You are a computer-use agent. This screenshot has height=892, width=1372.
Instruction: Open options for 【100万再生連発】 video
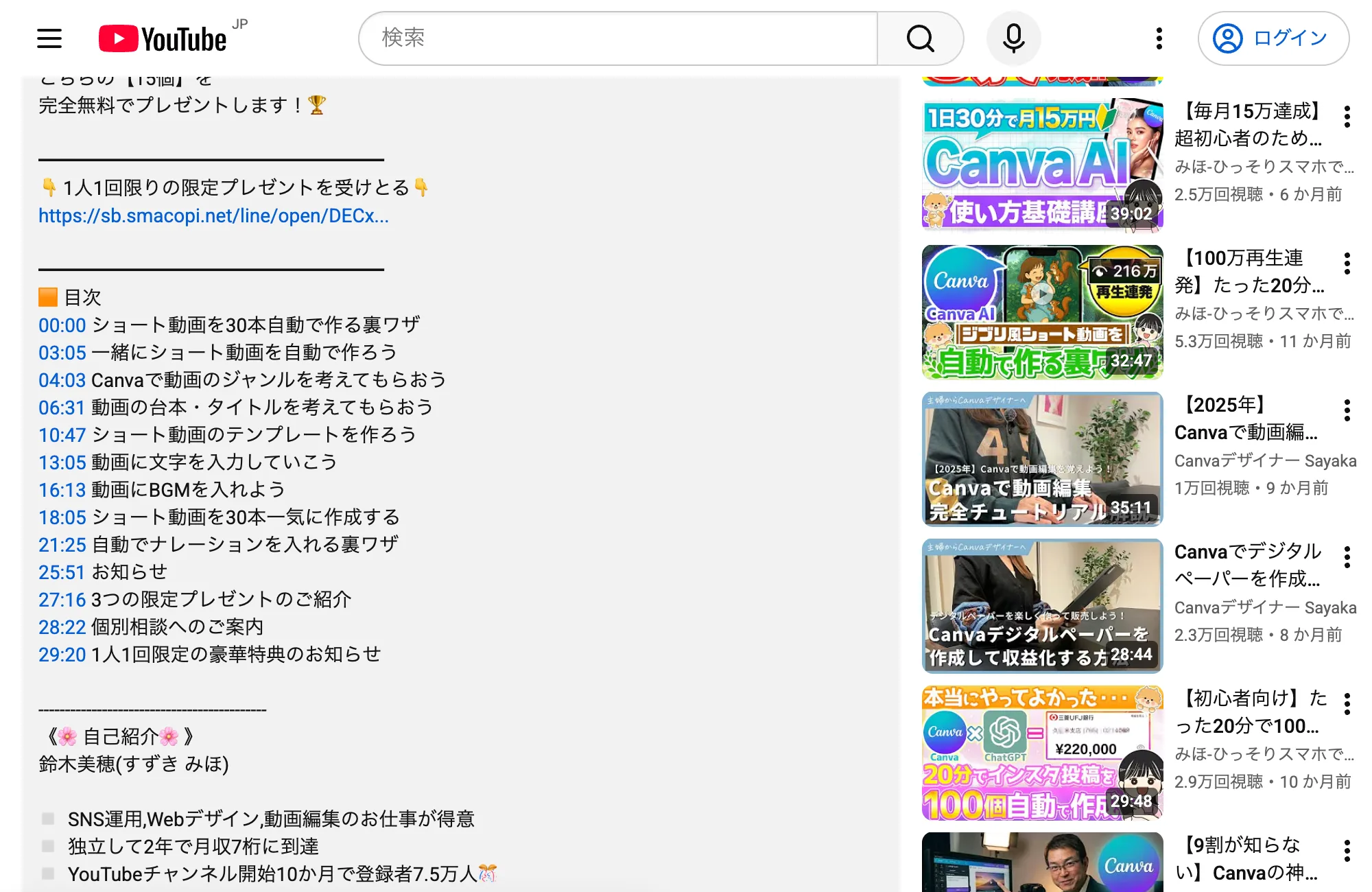pyautogui.click(x=1347, y=263)
